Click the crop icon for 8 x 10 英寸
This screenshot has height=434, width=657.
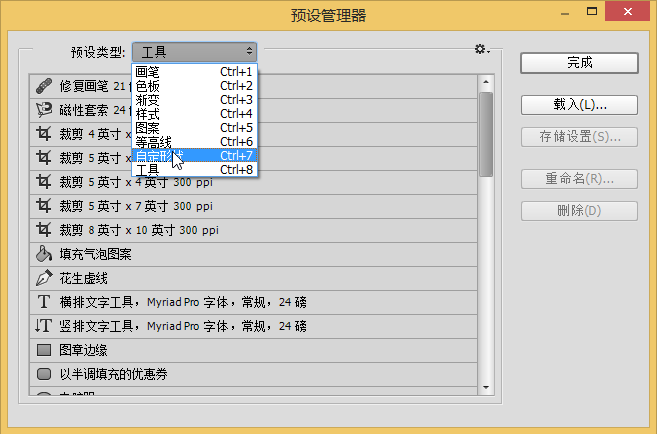point(44,230)
